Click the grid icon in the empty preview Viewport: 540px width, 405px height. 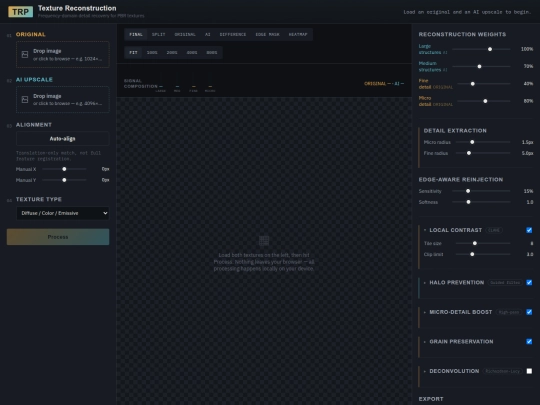[264, 240]
